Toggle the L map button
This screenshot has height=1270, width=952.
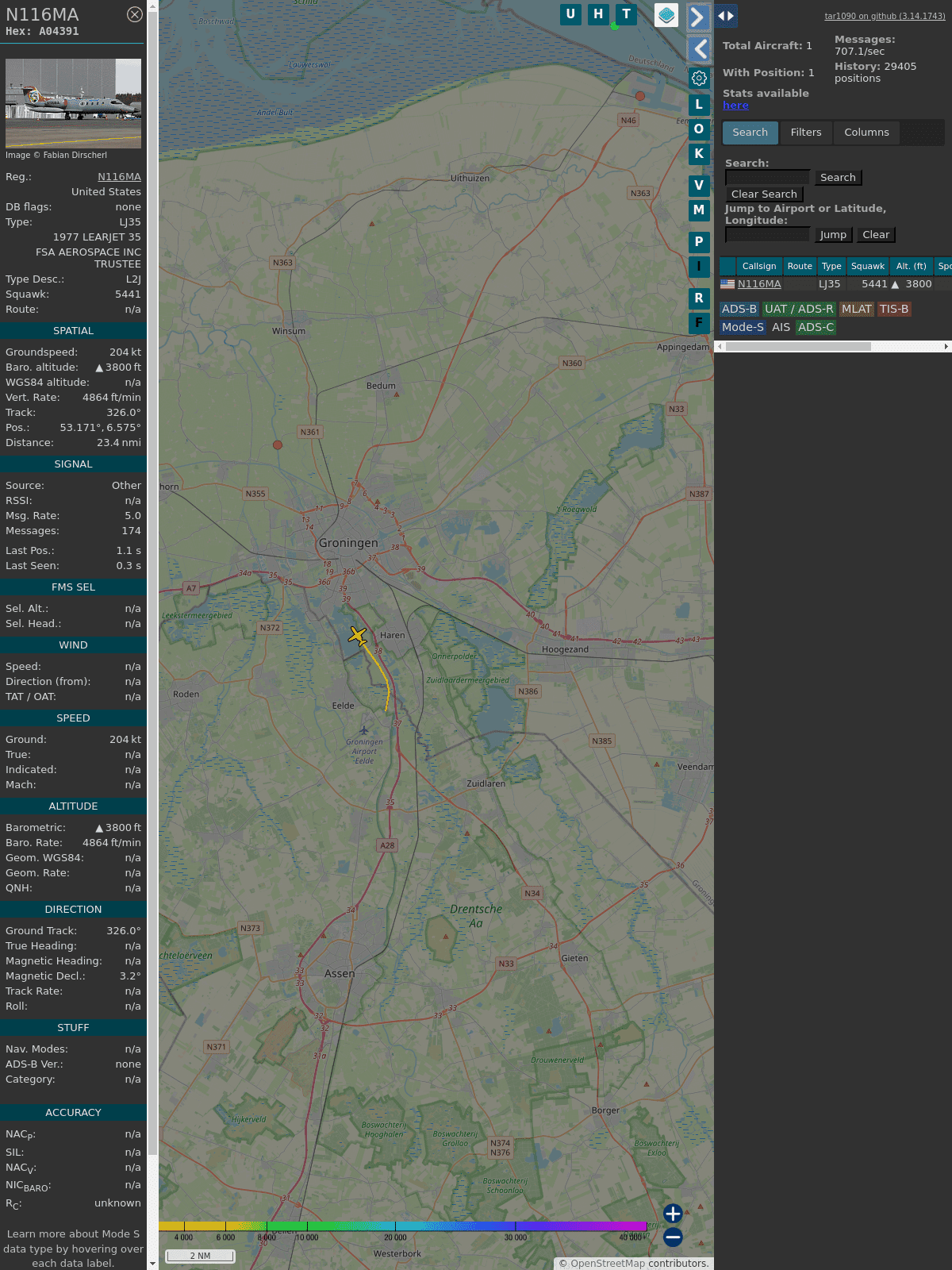pos(699,104)
